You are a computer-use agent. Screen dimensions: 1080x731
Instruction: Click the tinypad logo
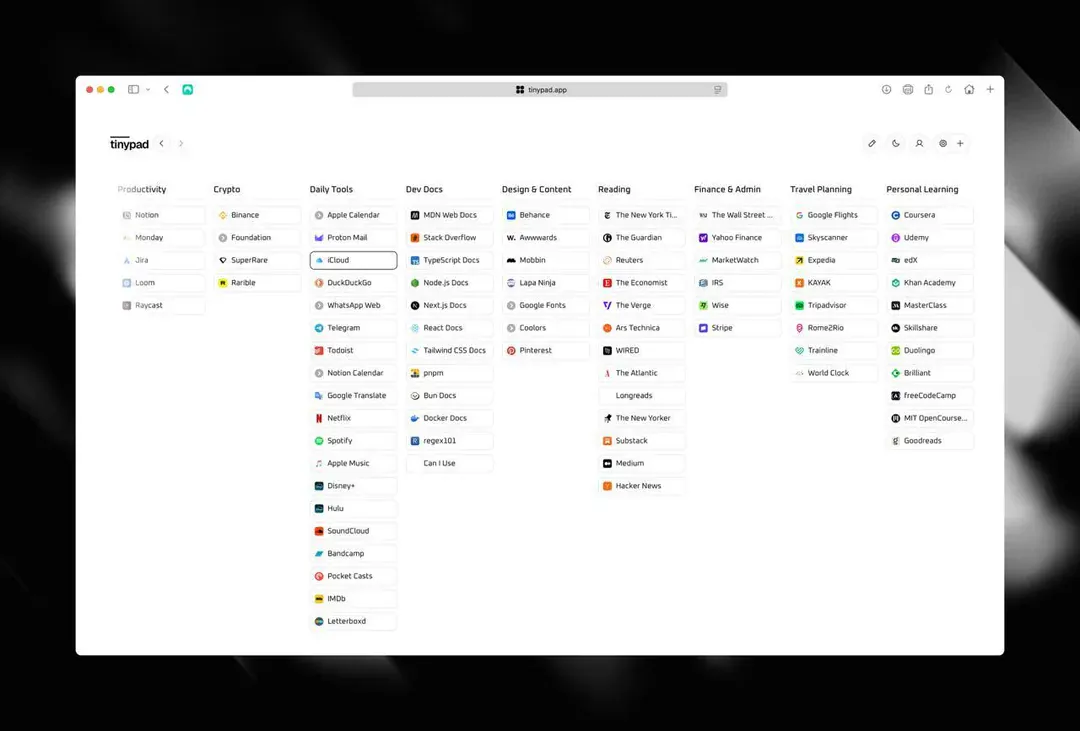[x=129, y=143]
